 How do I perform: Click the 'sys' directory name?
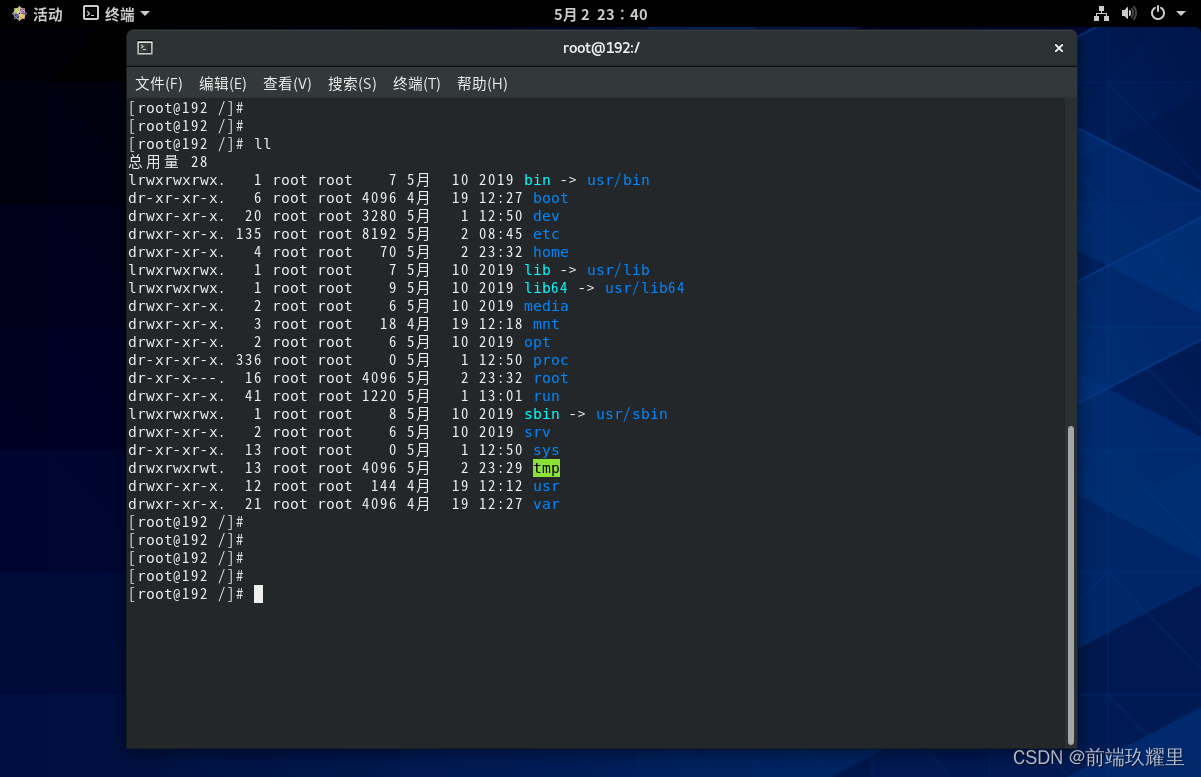[x=546, y=450]
